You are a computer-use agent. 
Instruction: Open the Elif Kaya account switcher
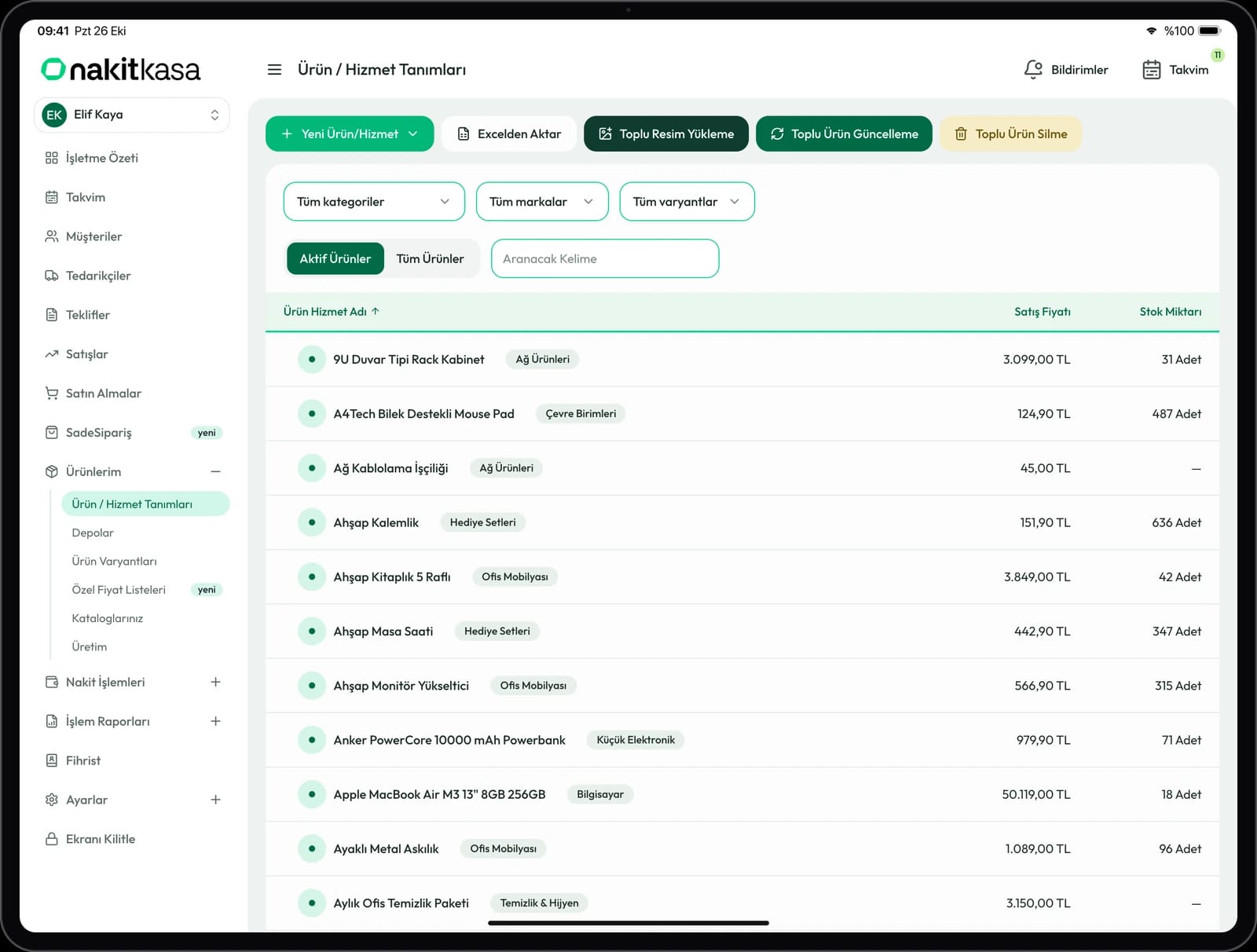[x=132, y=115]
